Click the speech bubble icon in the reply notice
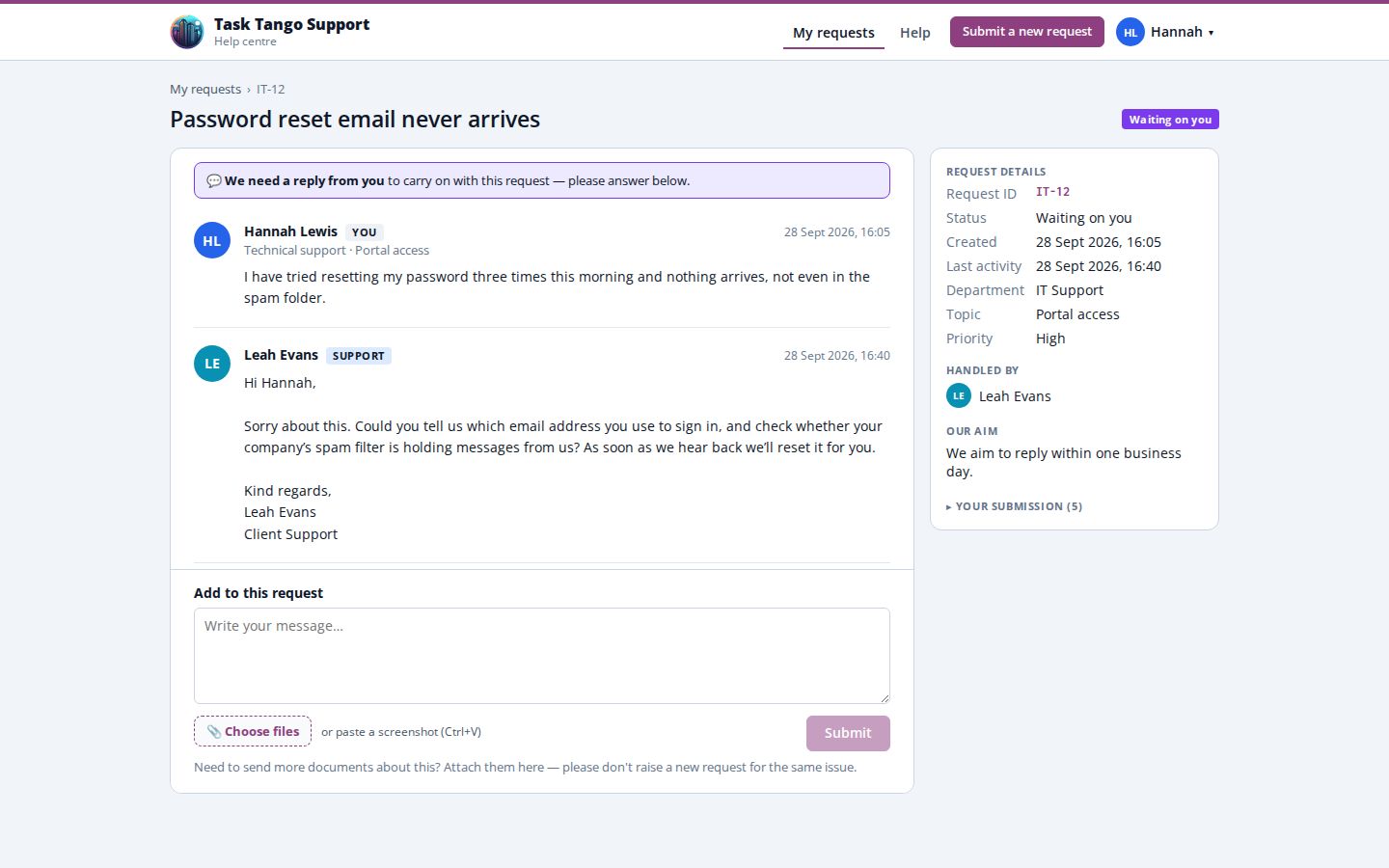1389x868 pixels. [x=214, y=180]
